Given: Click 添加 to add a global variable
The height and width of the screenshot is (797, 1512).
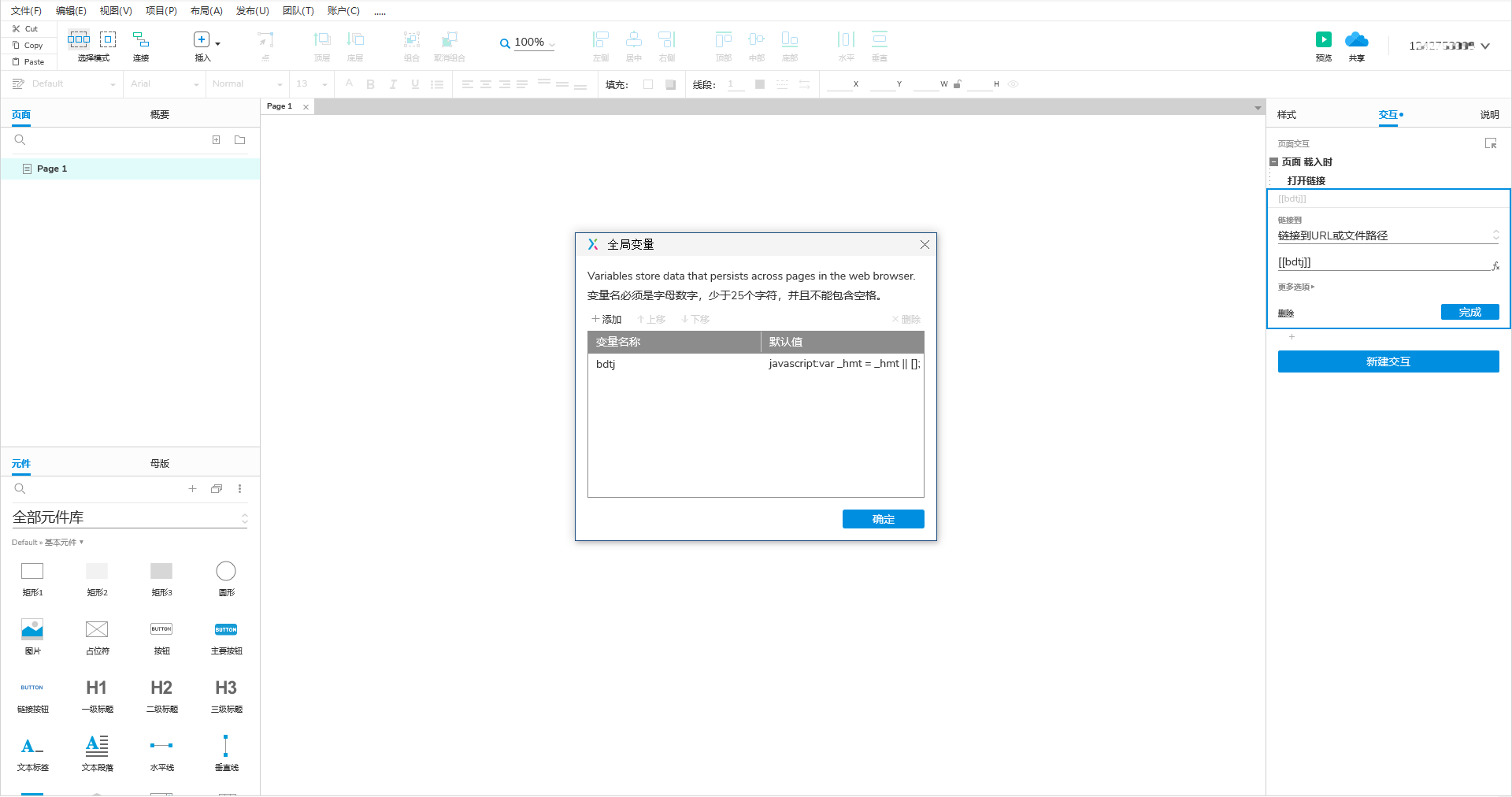Looking at the screenshot, I should point(606,319).
